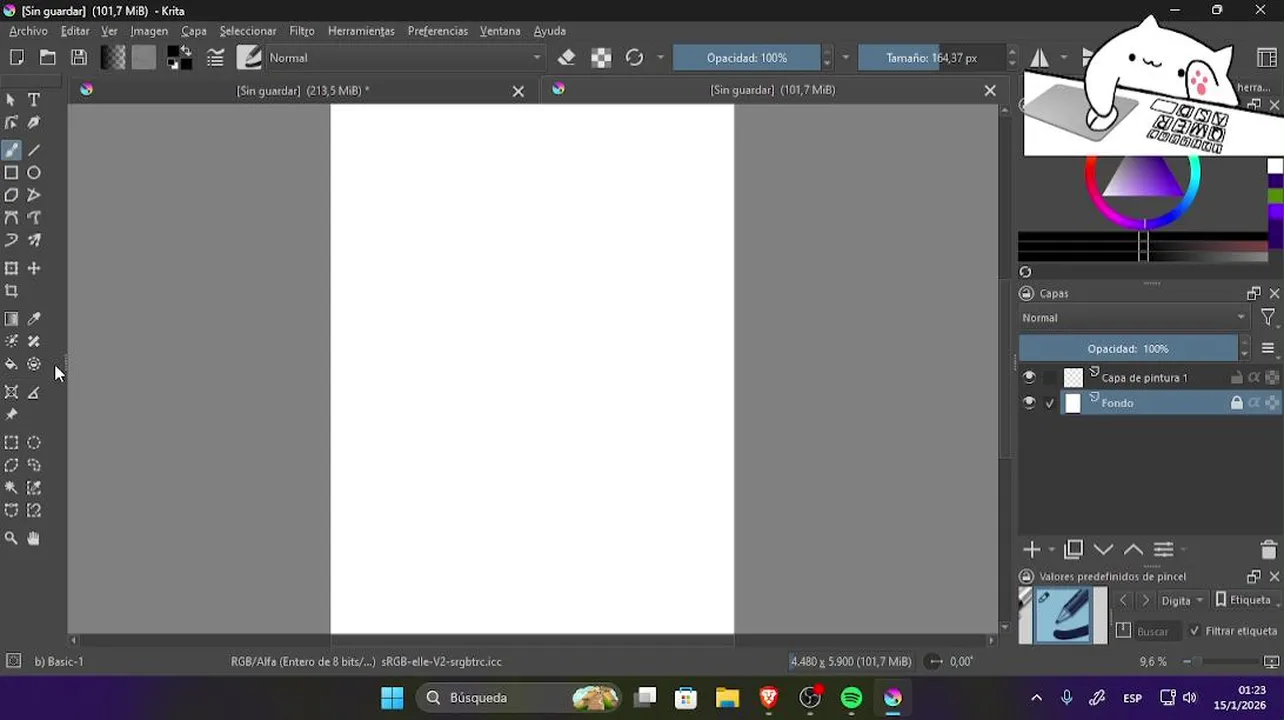Toggle preserve alpha checkerboard button
The width and height of the screenshot is (1284, 720).
(x=601, y=58)
